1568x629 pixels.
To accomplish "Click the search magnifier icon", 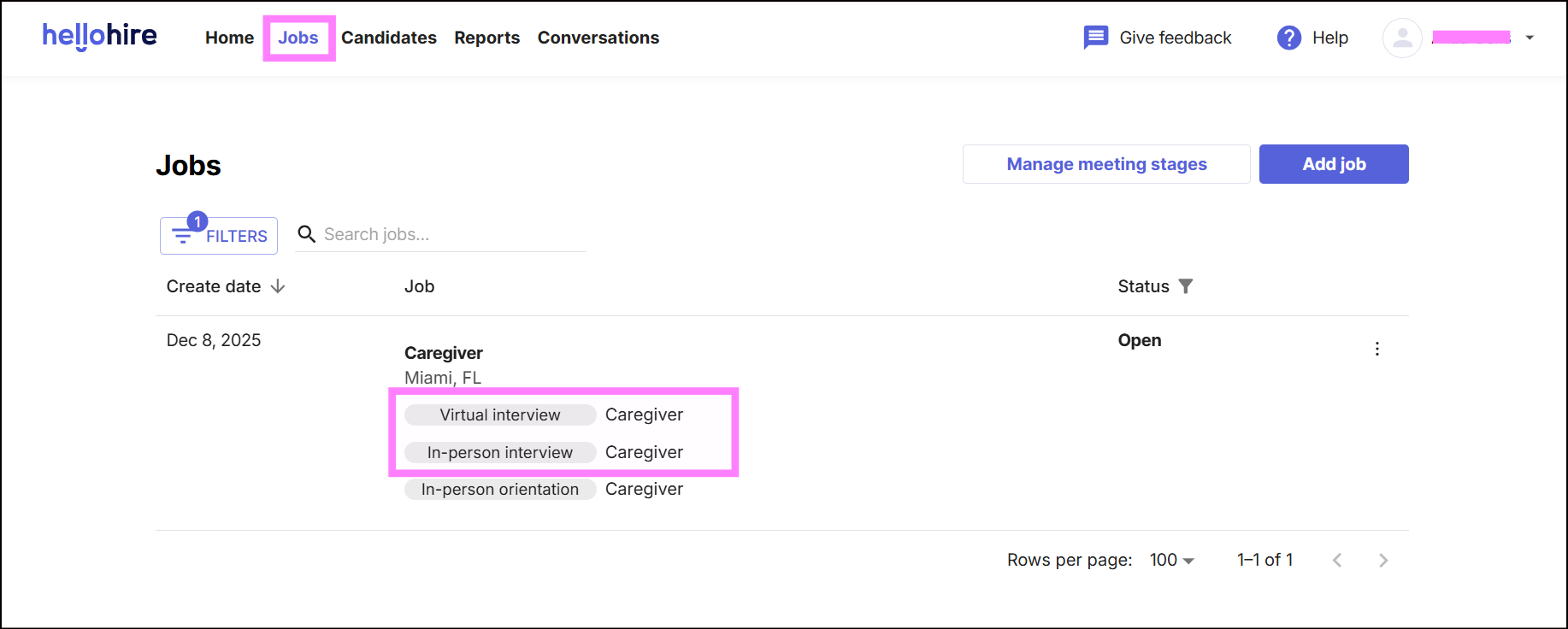I will pyautogui.click(x=306, y=234).
